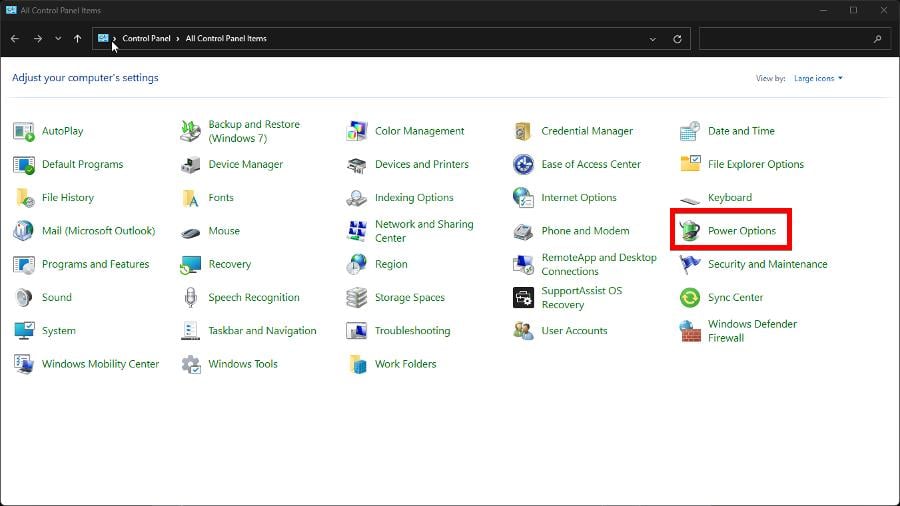Open Backup and Restore (Windows 7) icon
This screenshot has width=900, height=506.
click(x=191, y=131)
